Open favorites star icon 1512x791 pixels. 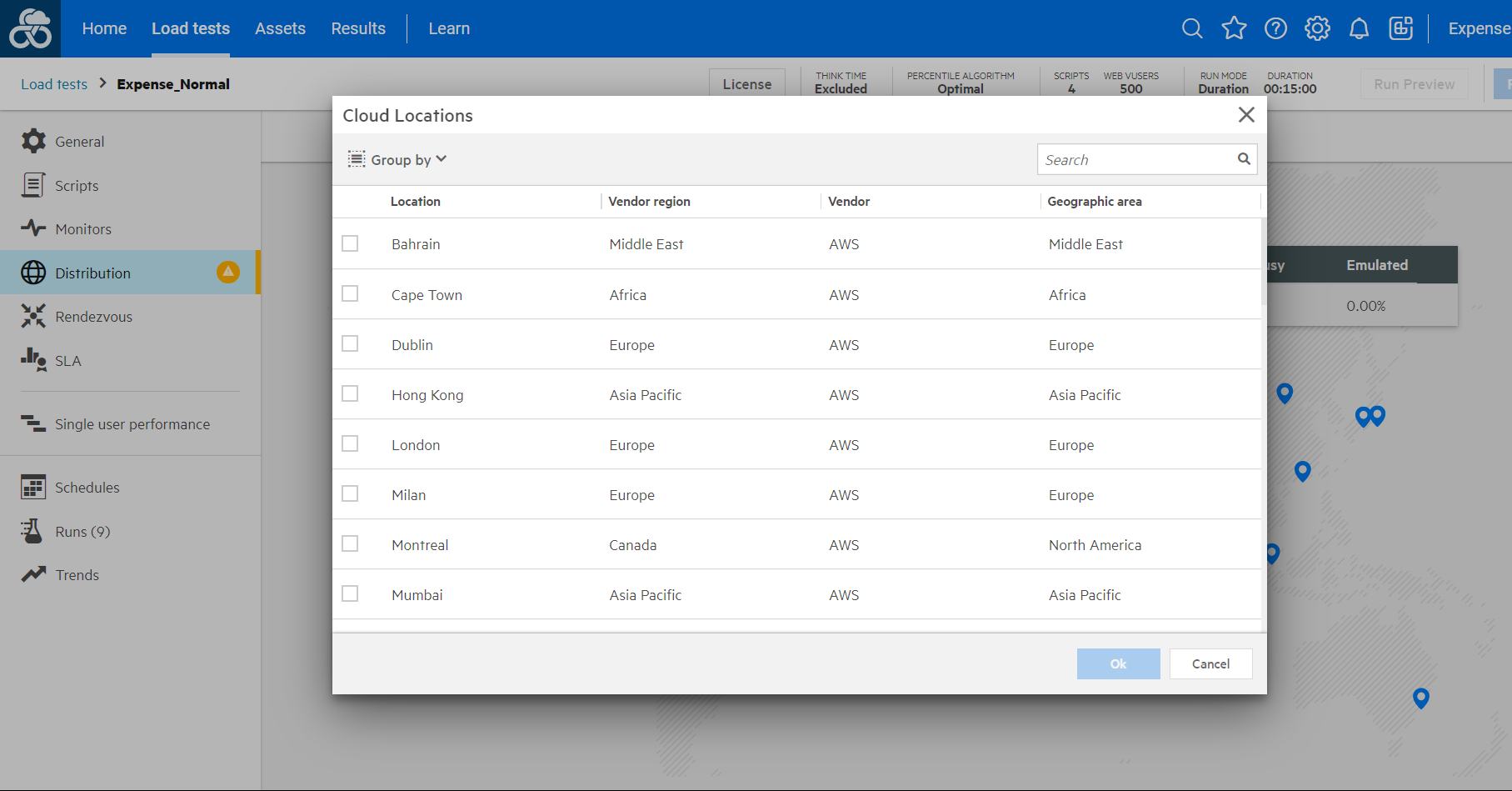(x=1234, y=28)
